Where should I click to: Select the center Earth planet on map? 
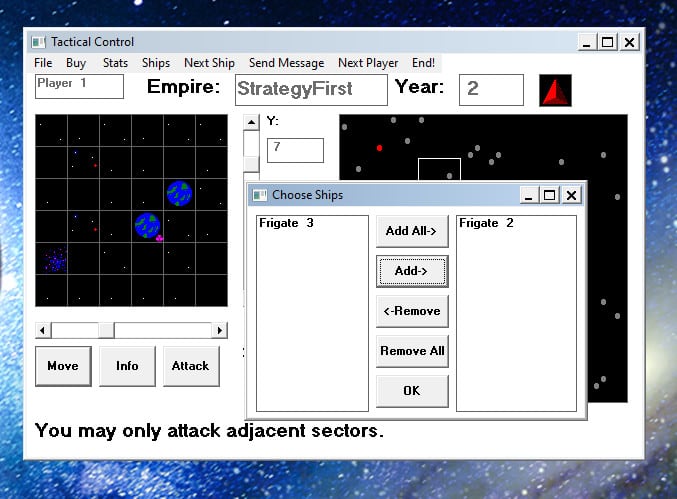147,225
